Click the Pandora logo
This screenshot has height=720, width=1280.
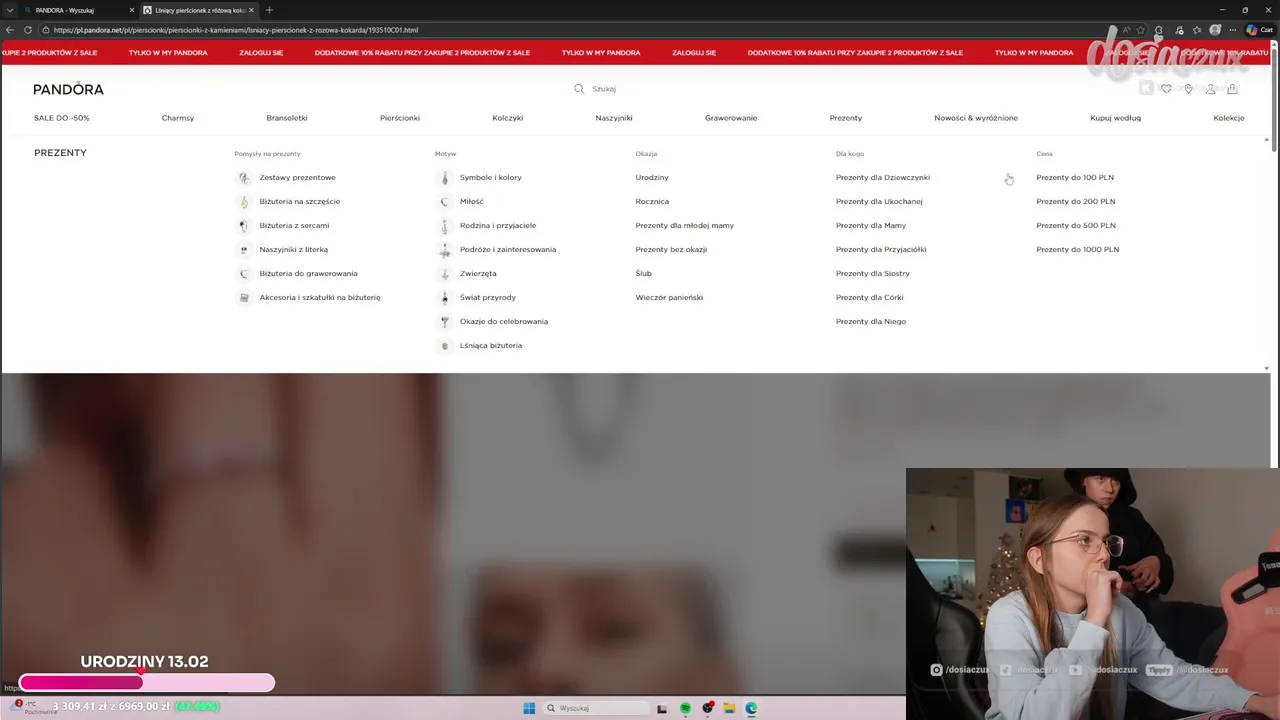click(68, 89)
